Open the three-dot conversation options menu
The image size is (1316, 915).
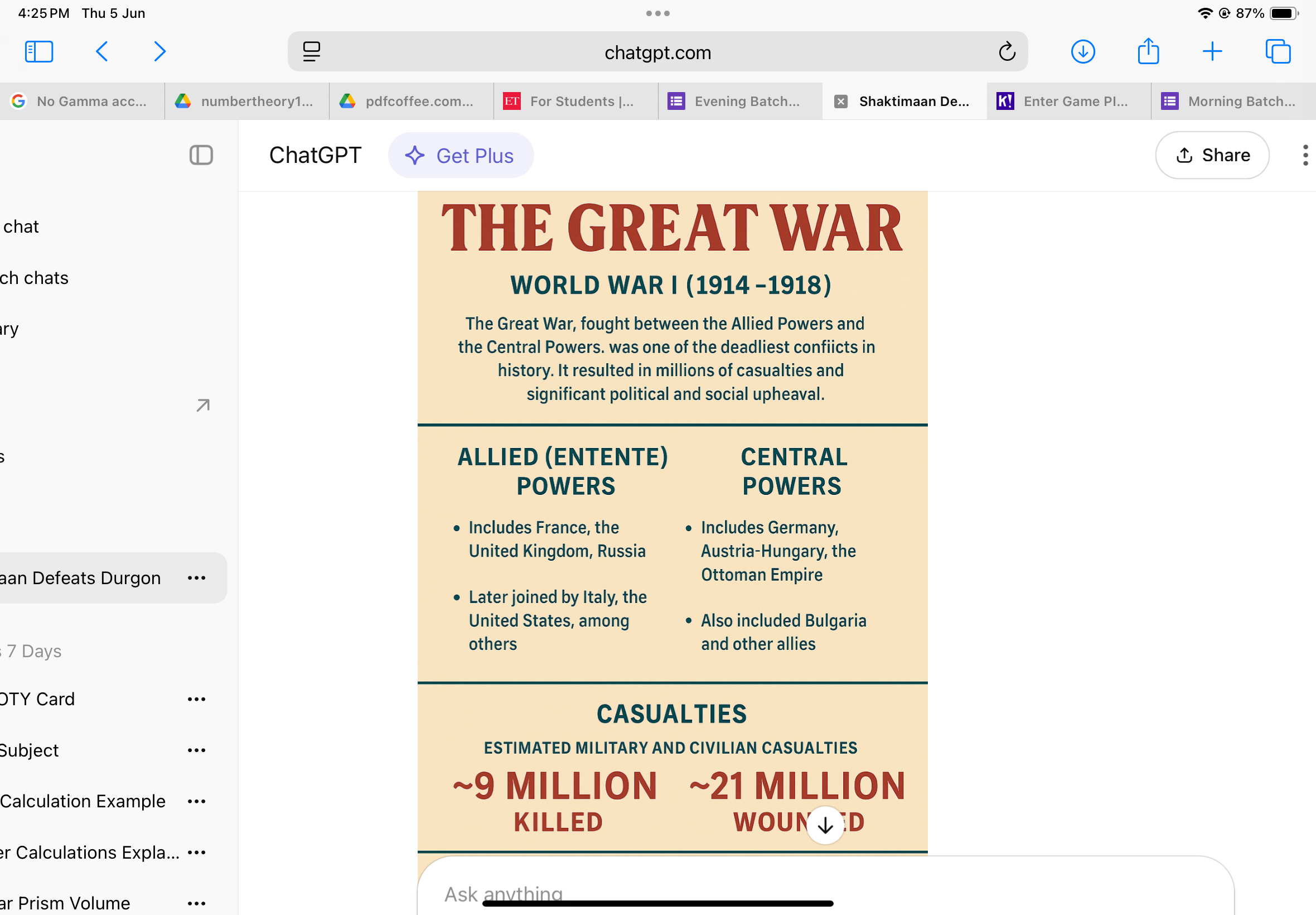tap(1304, 155)
